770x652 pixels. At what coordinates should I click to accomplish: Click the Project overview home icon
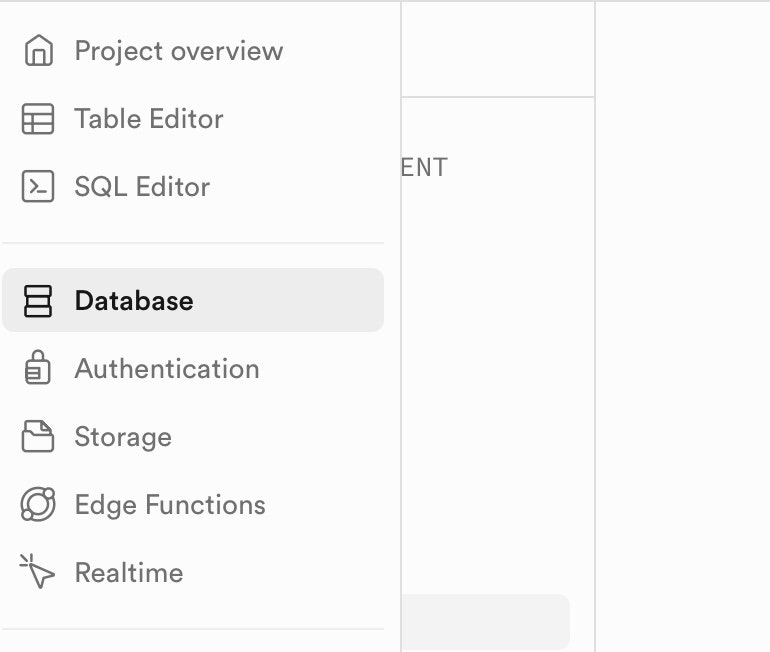[x=38, y=50]
